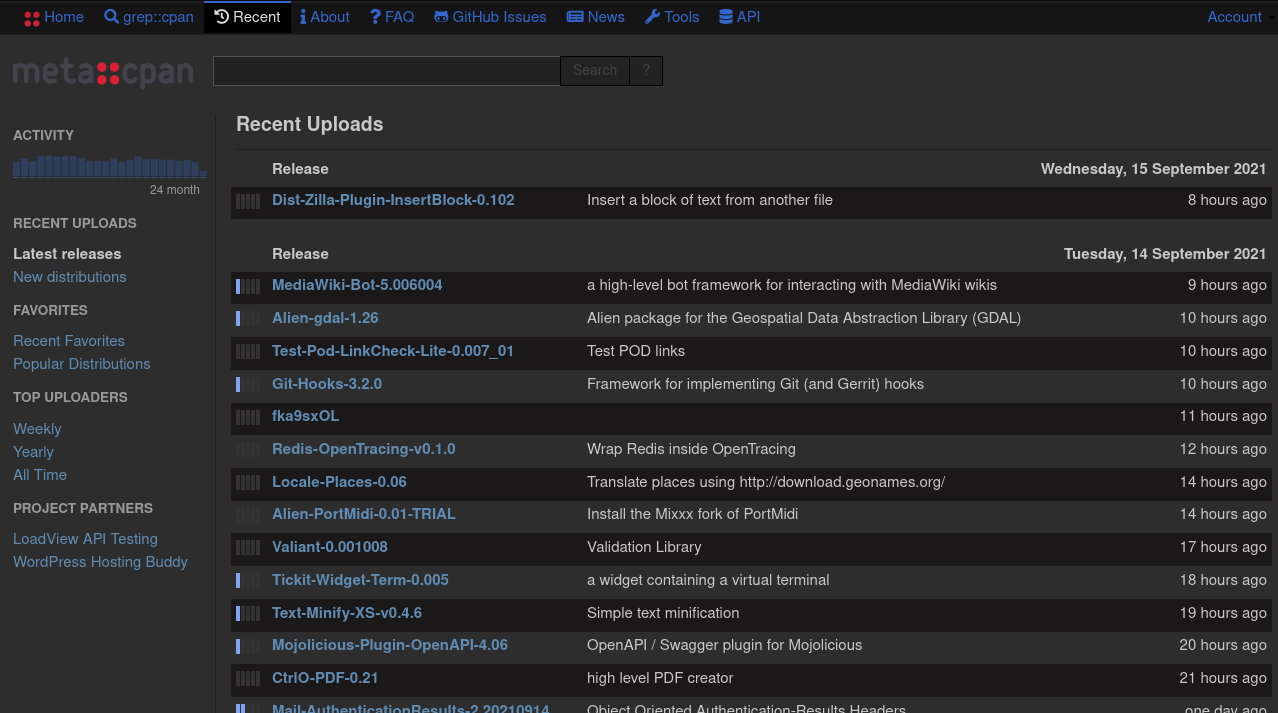Open the About page
The image size is (1278, 713).
(325, 17)
